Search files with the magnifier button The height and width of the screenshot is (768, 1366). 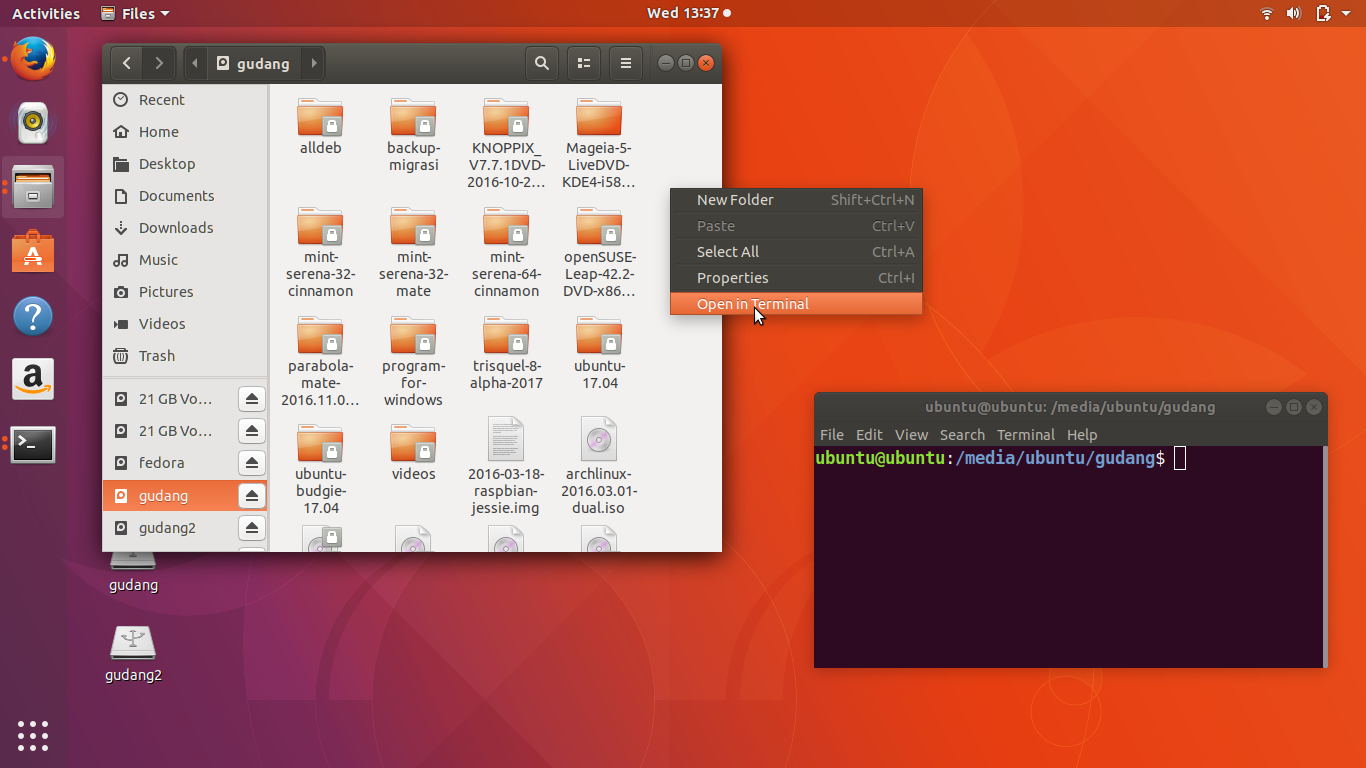[x=542, y=63]
